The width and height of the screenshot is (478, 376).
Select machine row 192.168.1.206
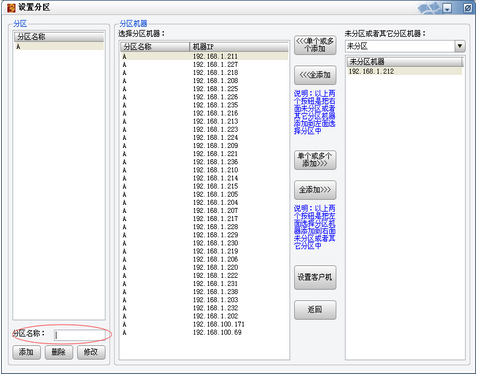[x=204, y=259]
